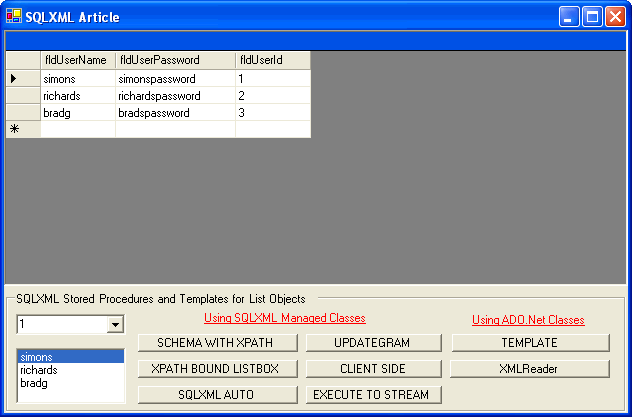Select the richards cell in the grid

click(x=78, y=95)
